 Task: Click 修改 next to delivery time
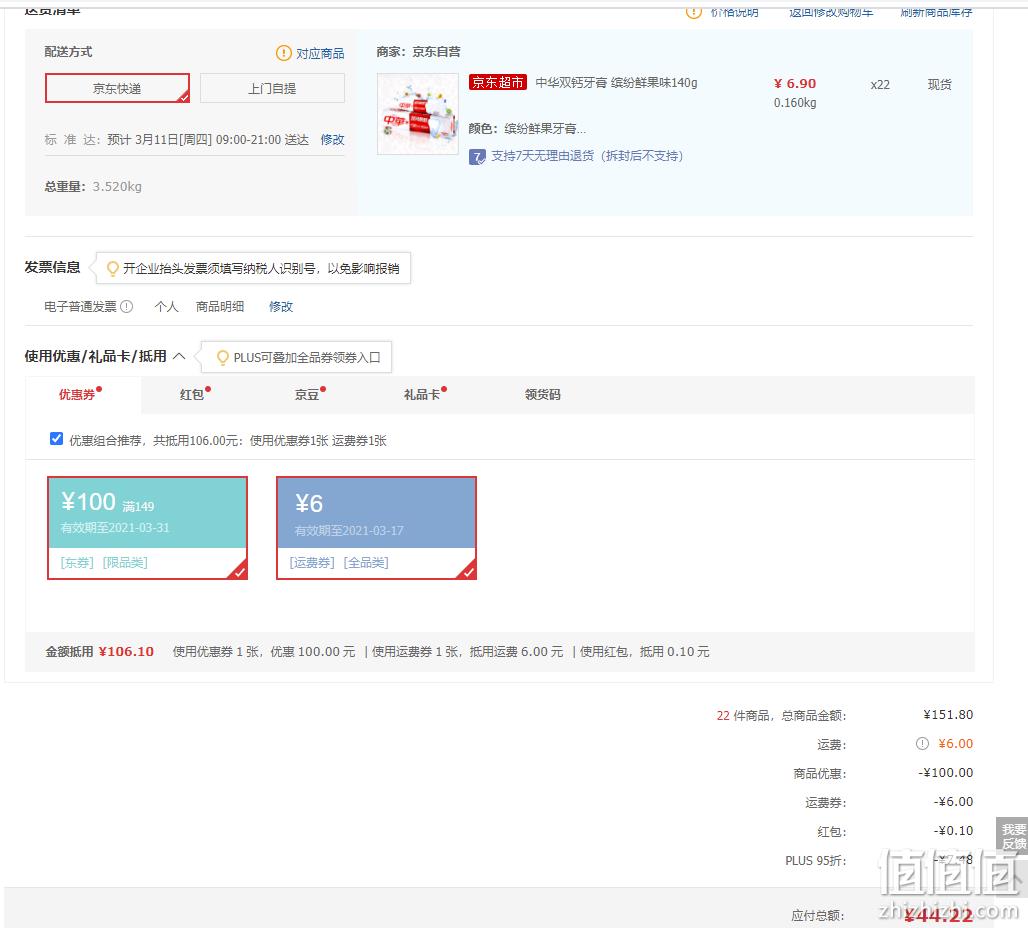[332, 140]
